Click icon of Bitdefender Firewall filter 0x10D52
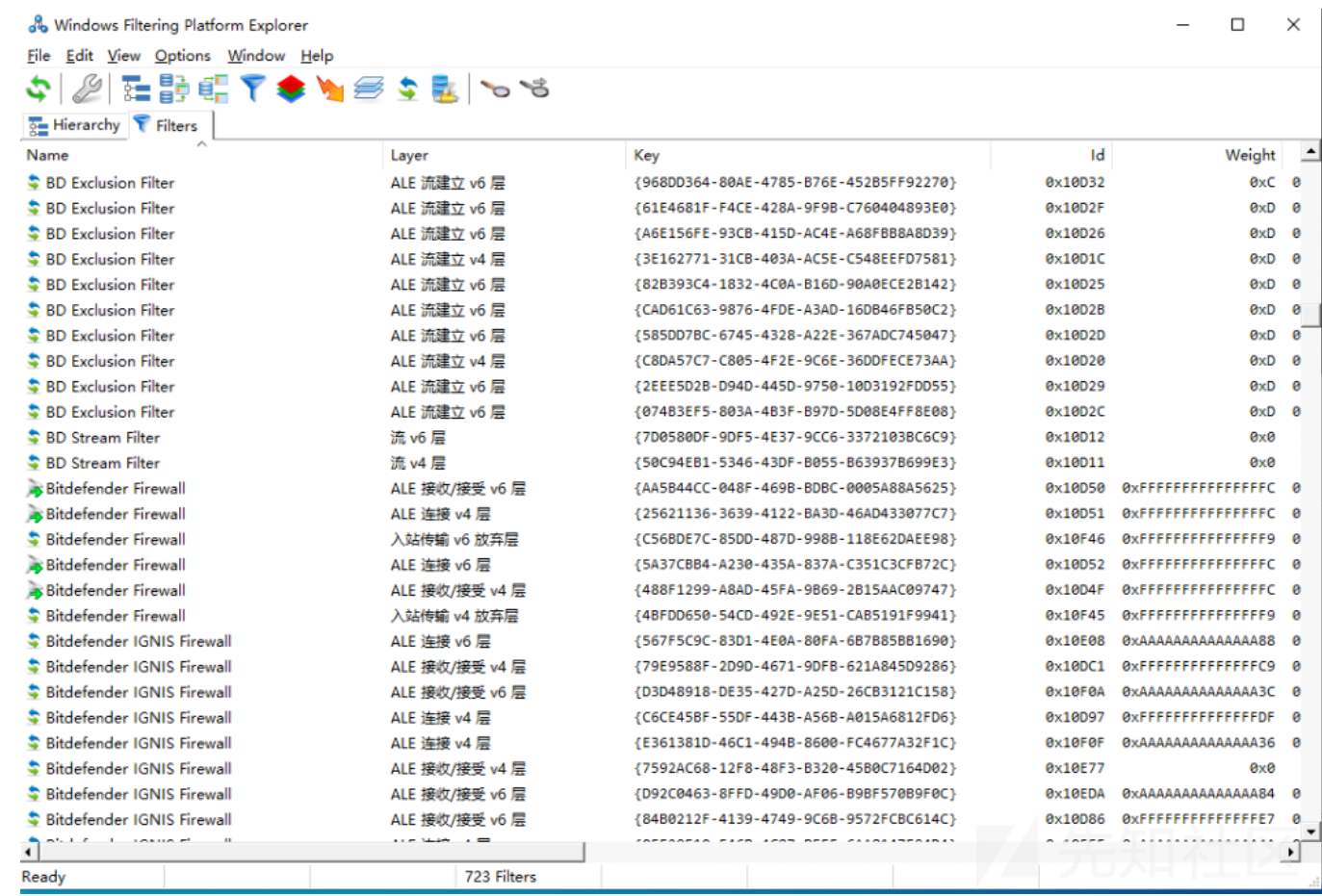The height and width of the screenshot is (896, 1322). coord(35,565)
